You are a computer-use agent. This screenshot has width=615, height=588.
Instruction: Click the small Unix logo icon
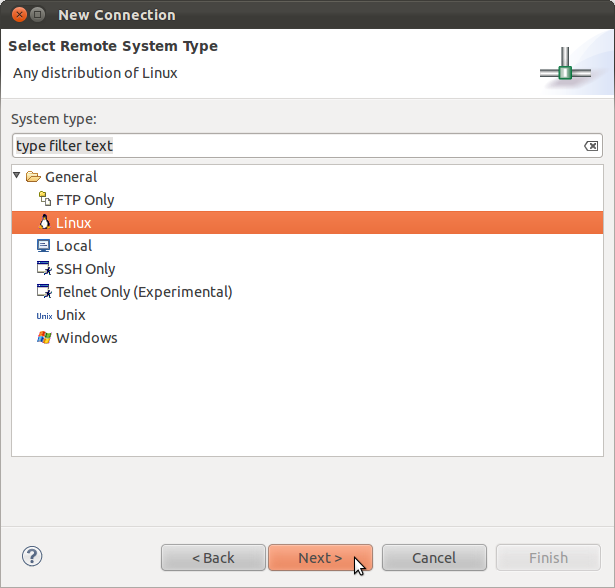point(44,316)
